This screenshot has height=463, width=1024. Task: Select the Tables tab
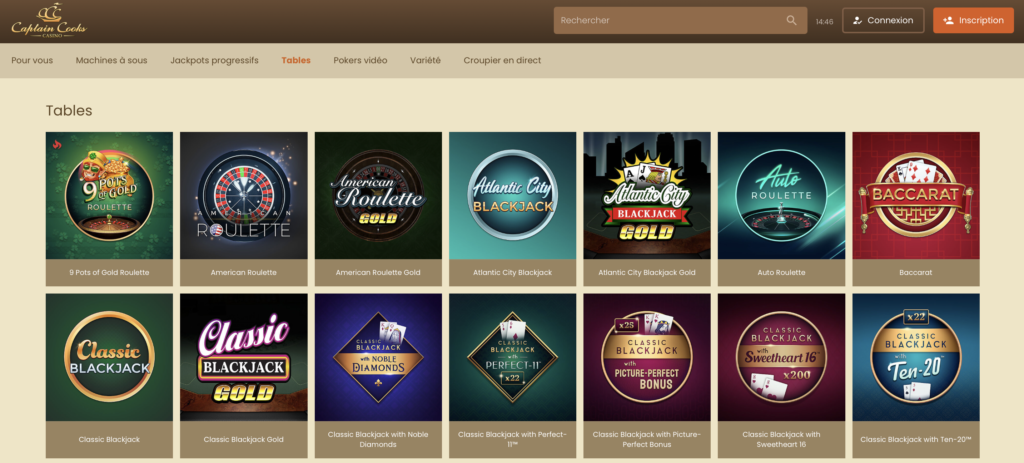[x=296, y=60]
